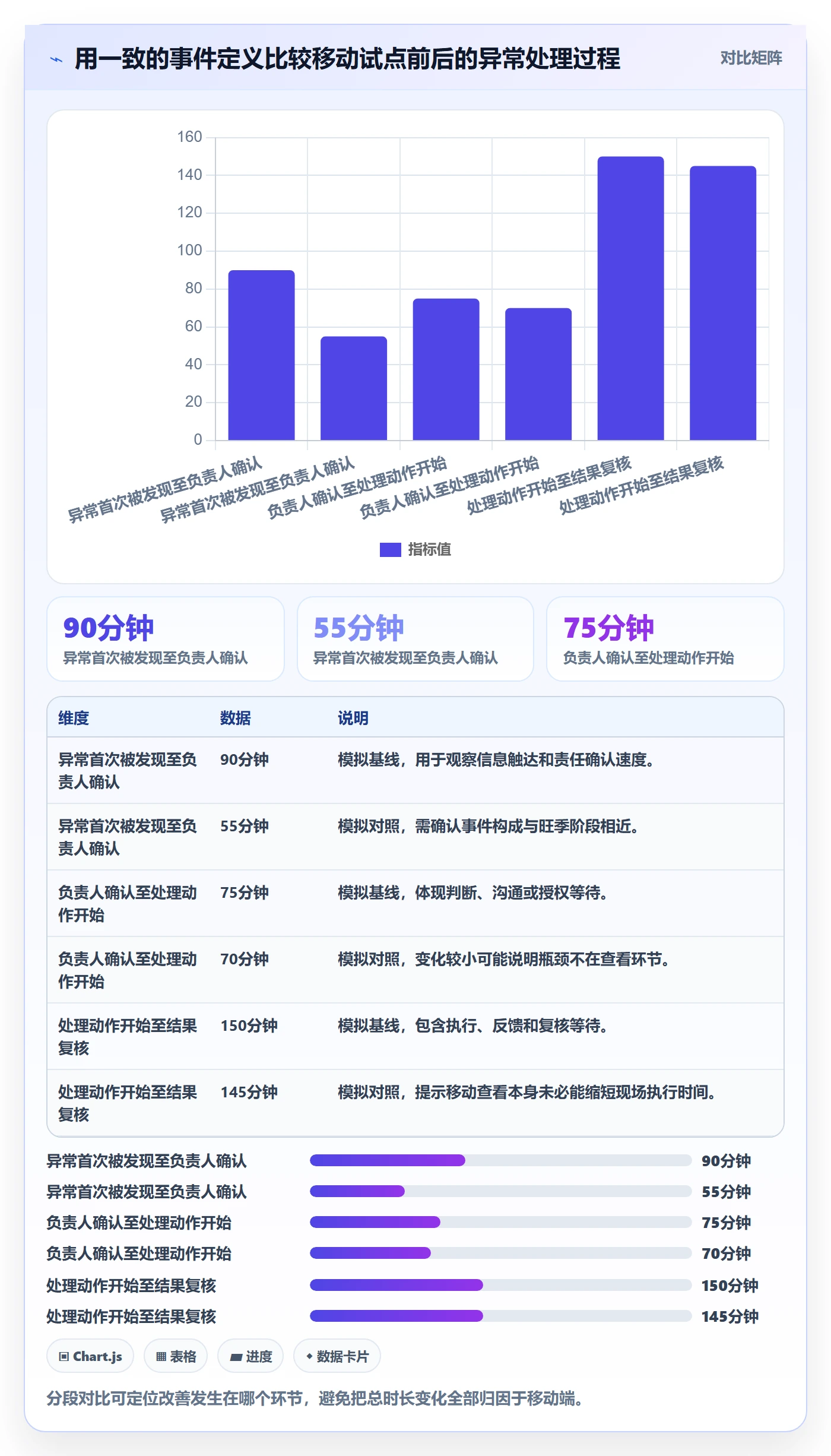
Task: Click the Chart.js tag chip
Action: click(x=90, y=1356)
